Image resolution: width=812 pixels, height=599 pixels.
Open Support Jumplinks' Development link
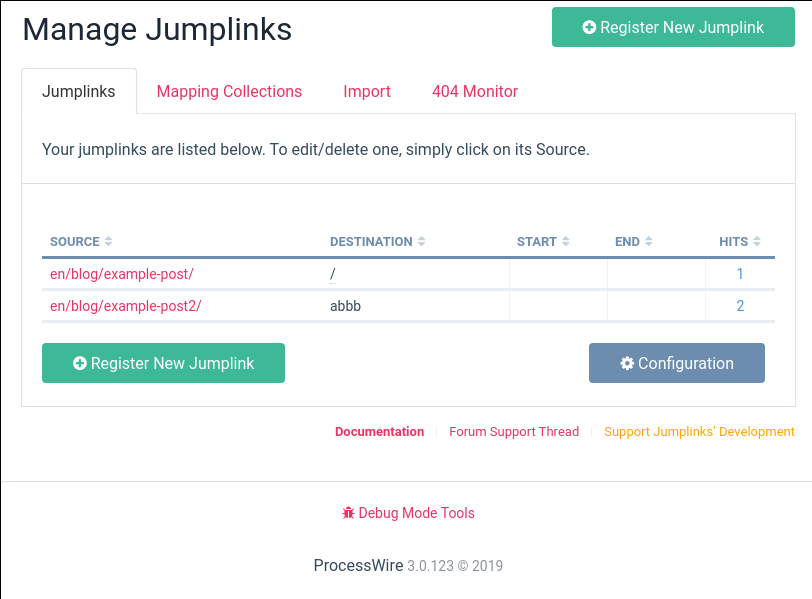pos(699,432)
